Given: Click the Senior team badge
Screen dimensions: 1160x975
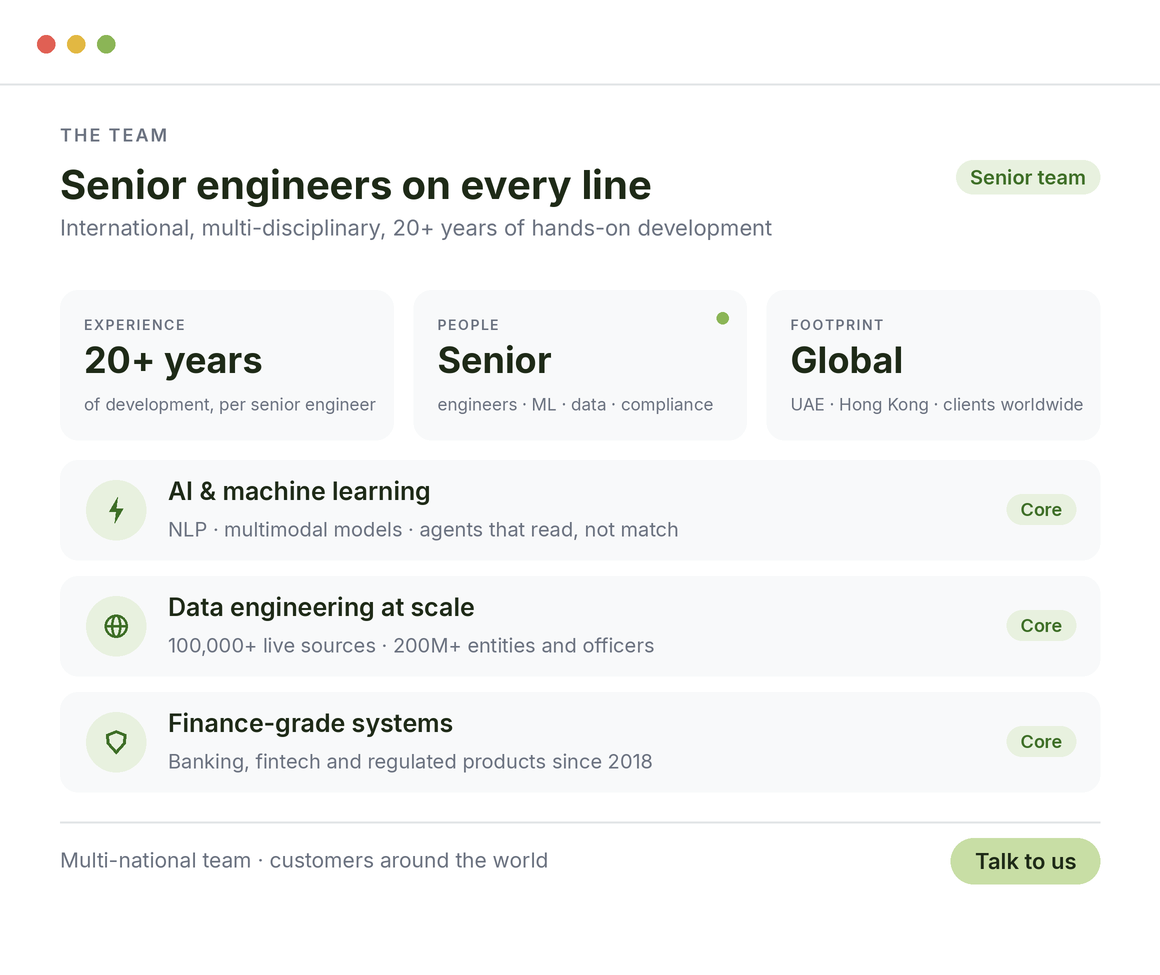Looking at the screenshot, I should pyautogui.click(x=1028, y=178).
